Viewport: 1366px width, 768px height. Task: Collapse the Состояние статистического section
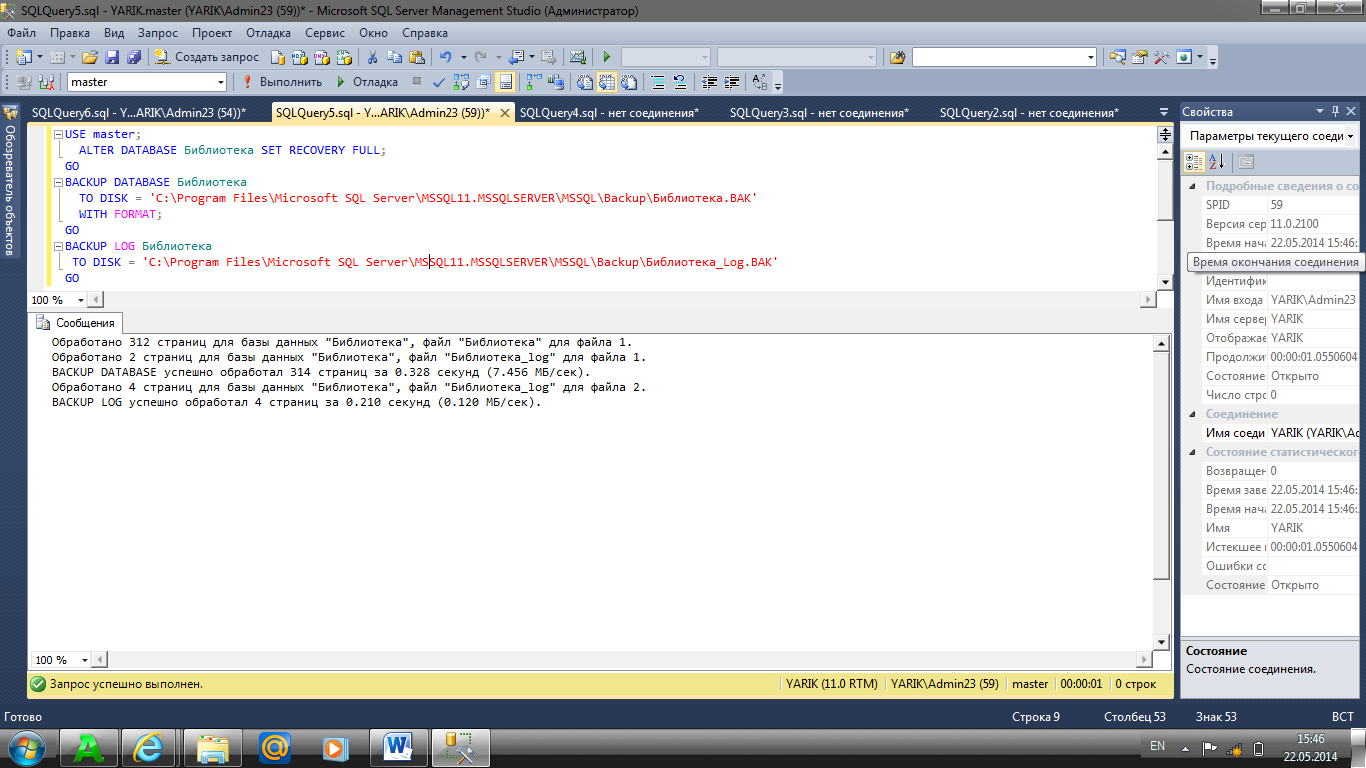(1192, 452)
